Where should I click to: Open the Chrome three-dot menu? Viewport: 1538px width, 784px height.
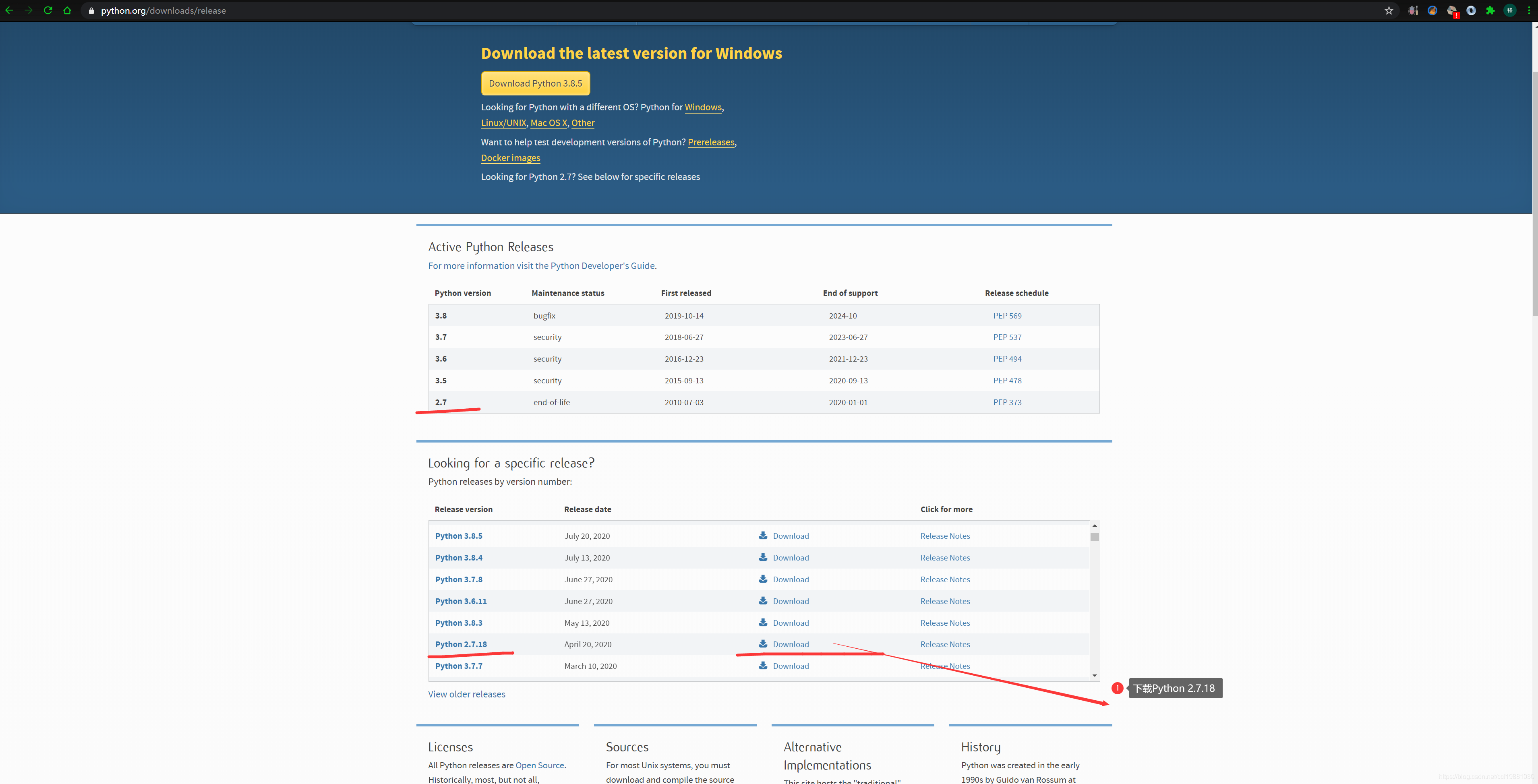coord(1529,10)
